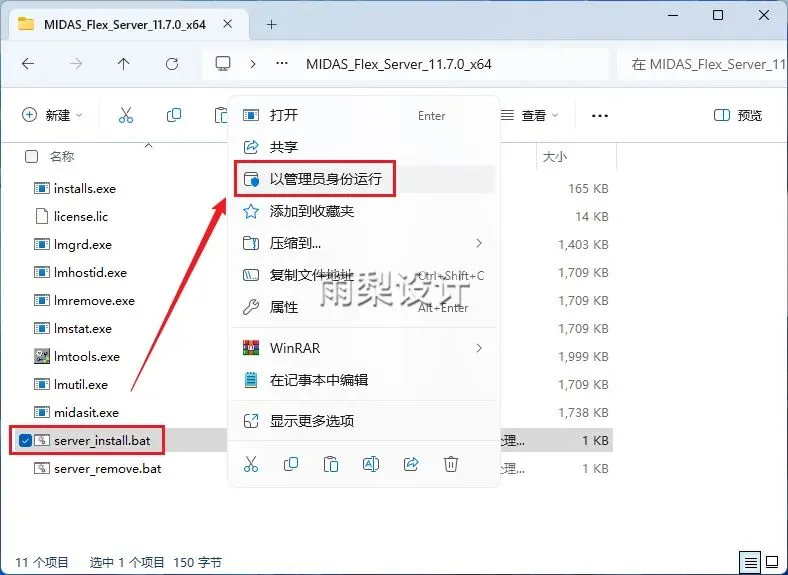
Task: Click the toolbar Copy icon
Action: click(x=174, y=115)
